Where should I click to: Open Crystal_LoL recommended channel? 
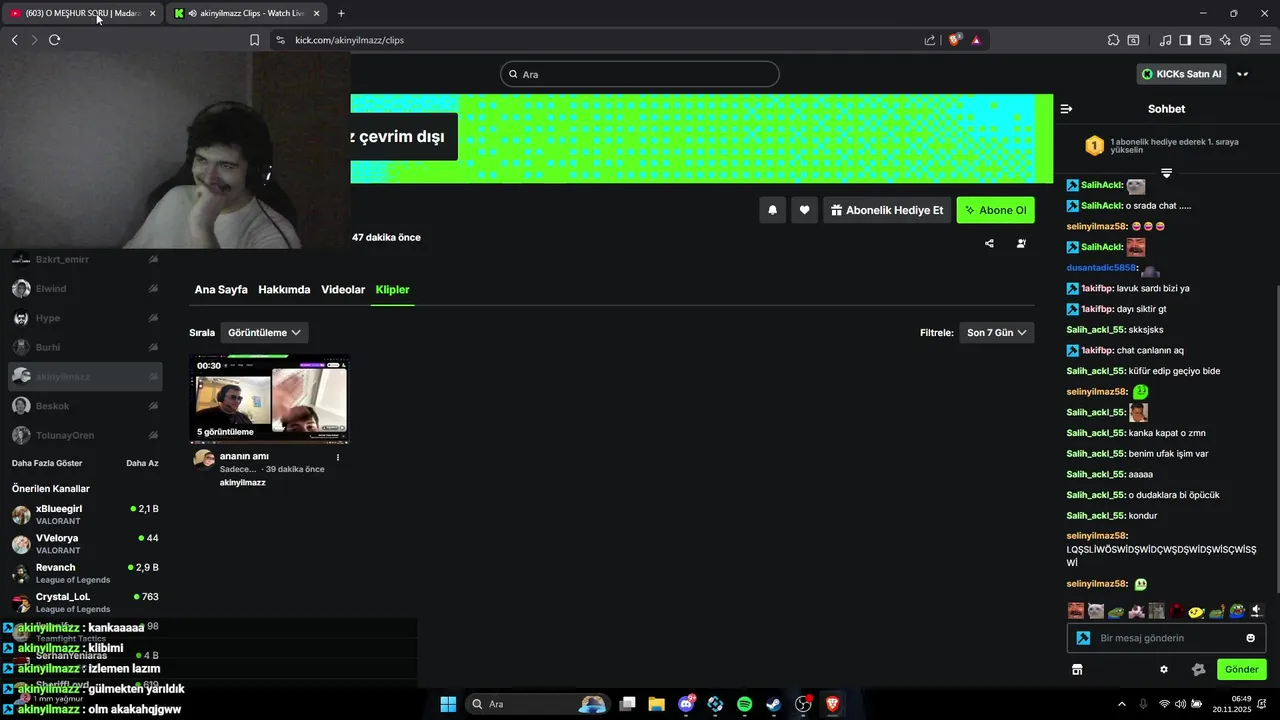86,603
